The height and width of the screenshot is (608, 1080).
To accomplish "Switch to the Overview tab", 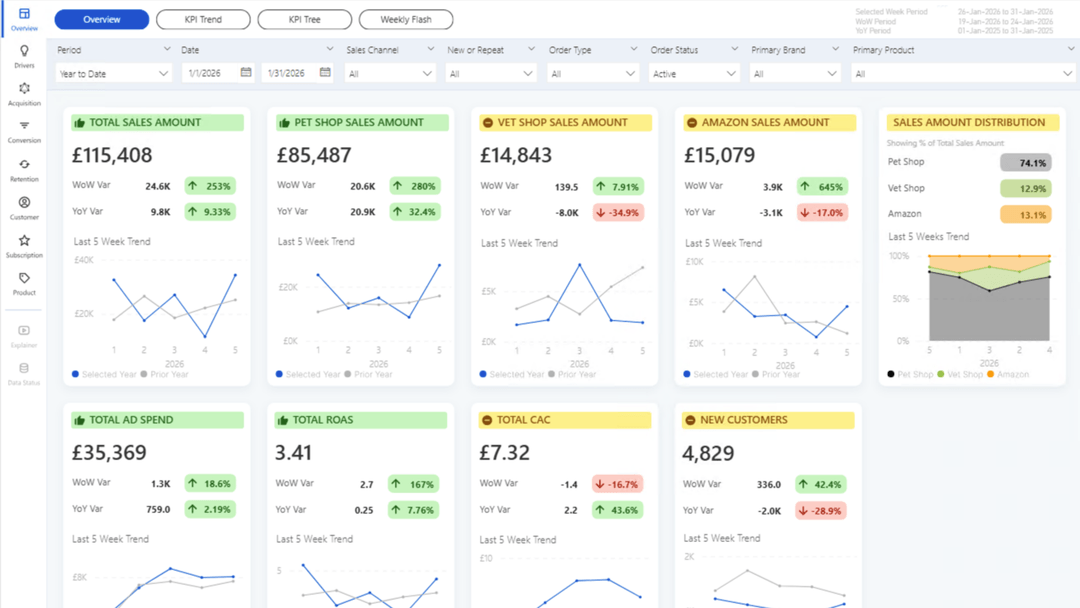I will tap(102, 19).
